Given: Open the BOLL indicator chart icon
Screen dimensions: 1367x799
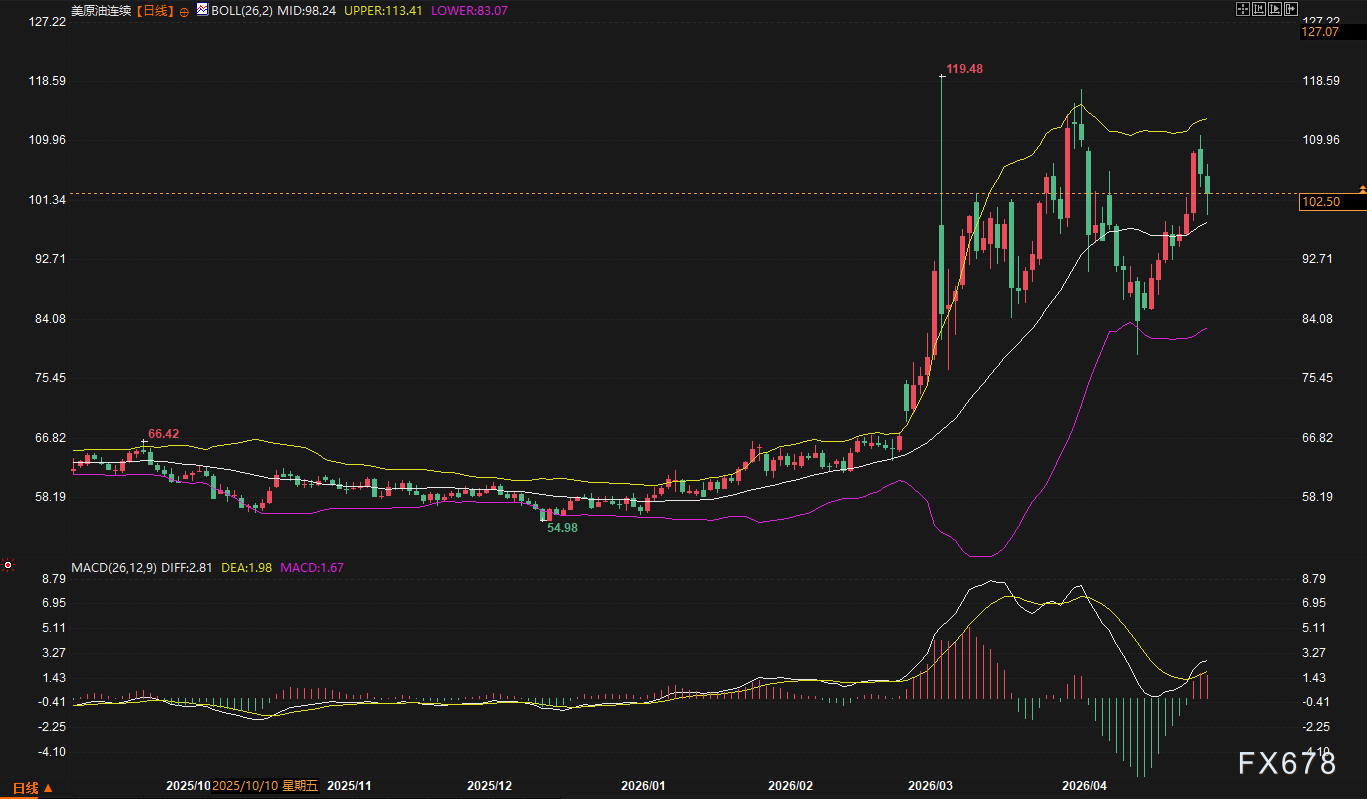Looking at the screenshot, I should point(202,10).
